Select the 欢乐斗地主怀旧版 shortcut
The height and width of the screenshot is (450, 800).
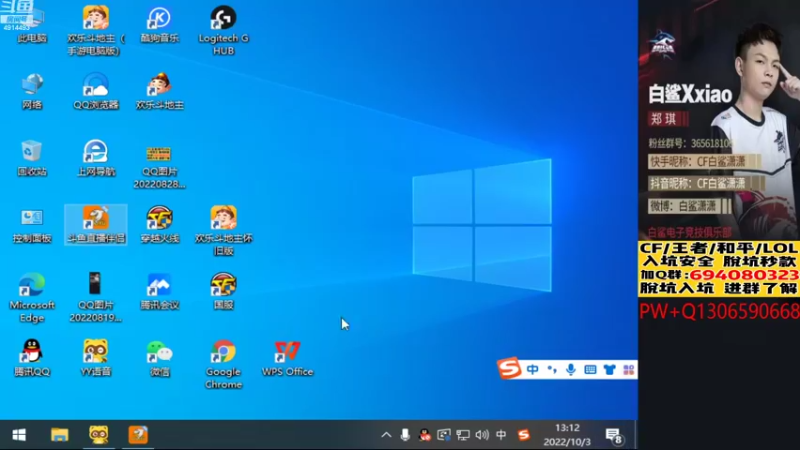pos(223,231)
